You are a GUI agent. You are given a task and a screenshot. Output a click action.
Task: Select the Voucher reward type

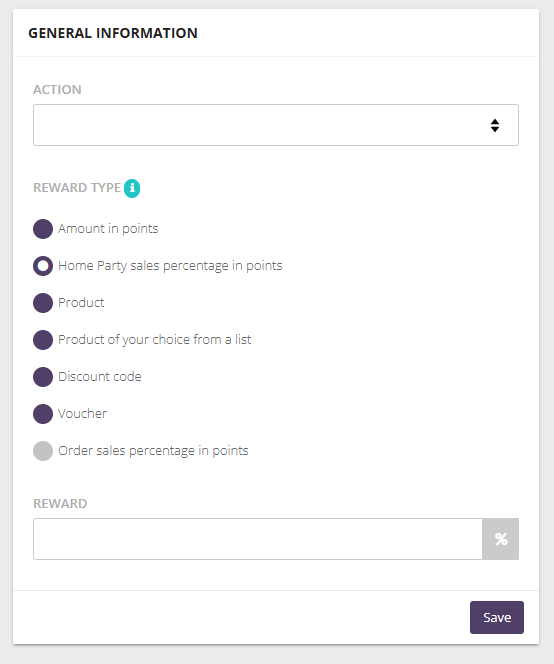(43, 414)
